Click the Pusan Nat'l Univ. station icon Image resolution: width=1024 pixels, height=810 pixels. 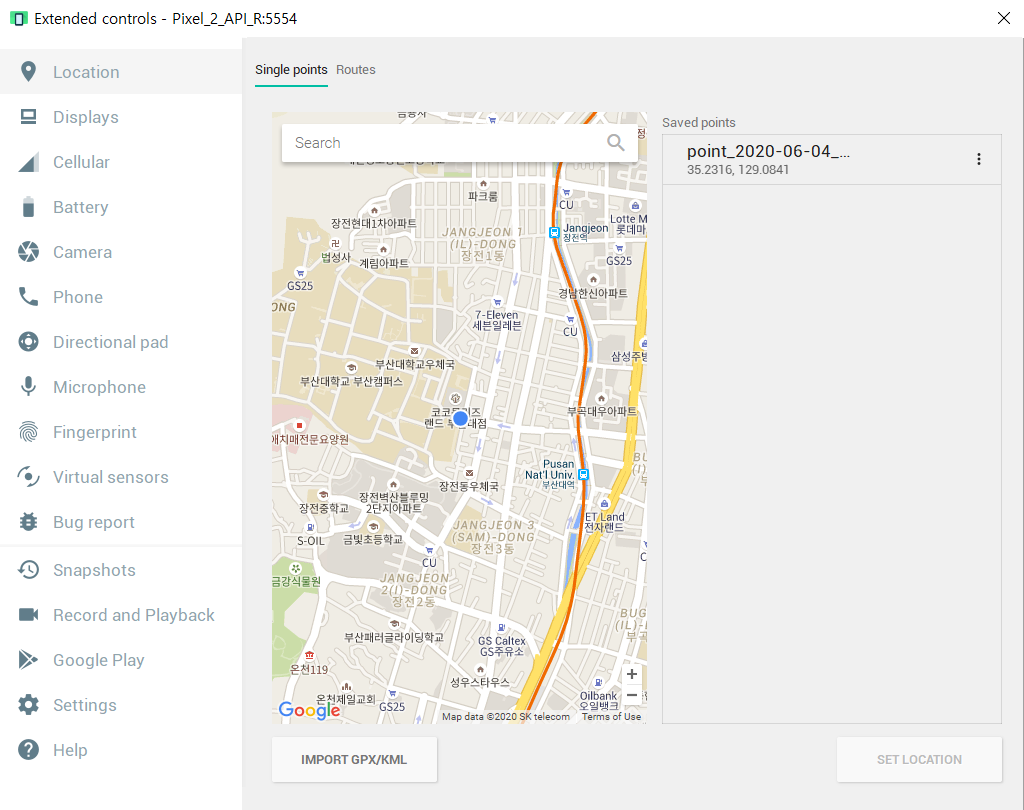click(x=584, y=474)
